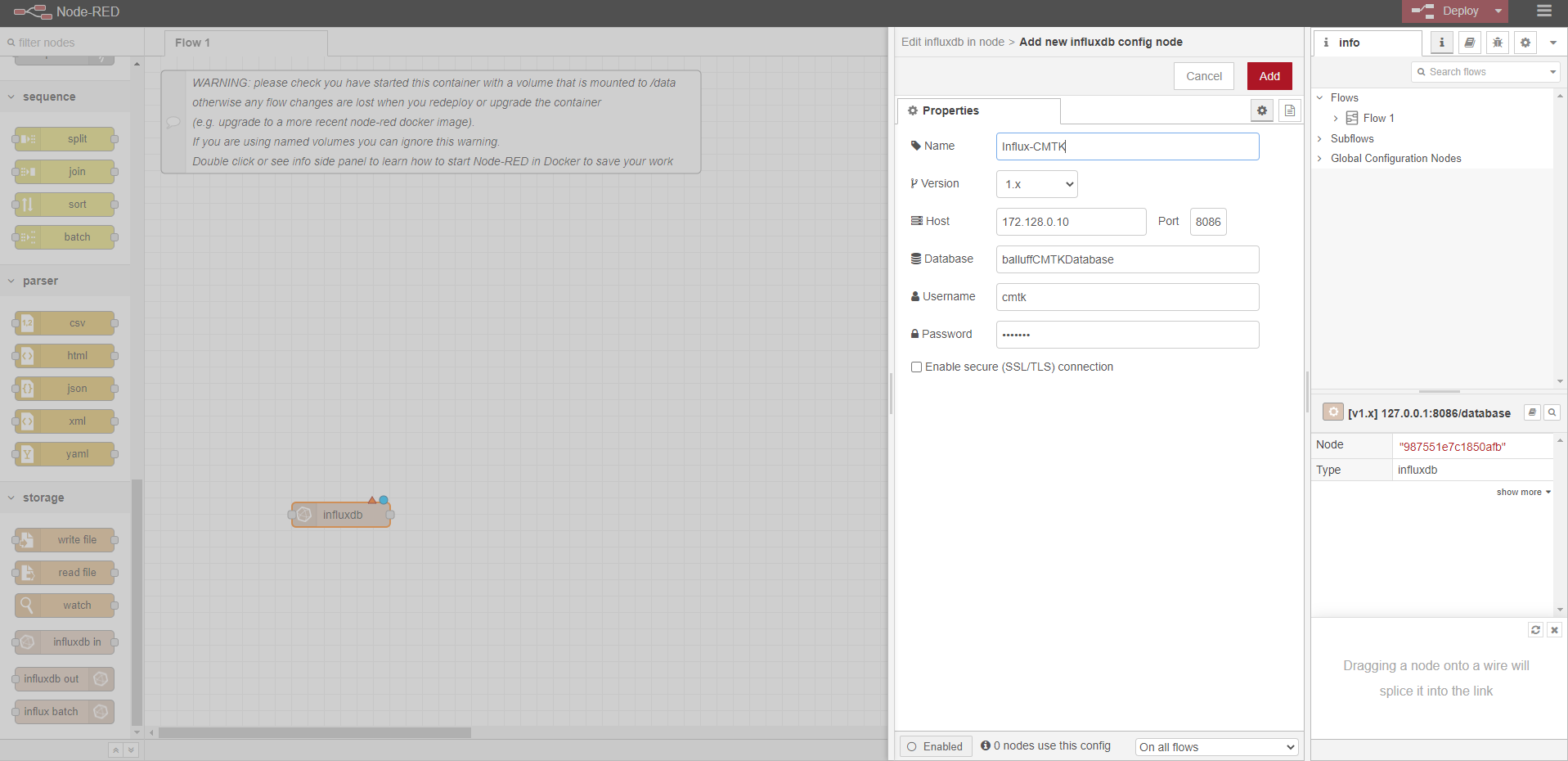Switch to the Flow 1 tab
The height and width of the screenshot is (761, 1568).
245,43
